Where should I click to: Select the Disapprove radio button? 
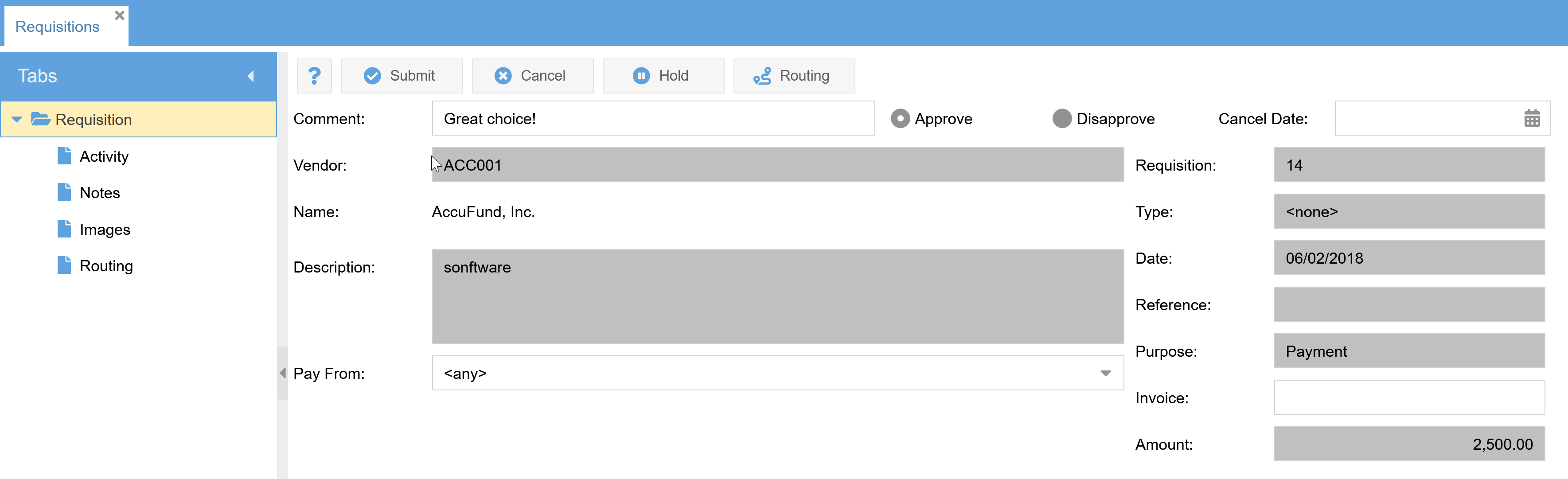(1061, 118)
